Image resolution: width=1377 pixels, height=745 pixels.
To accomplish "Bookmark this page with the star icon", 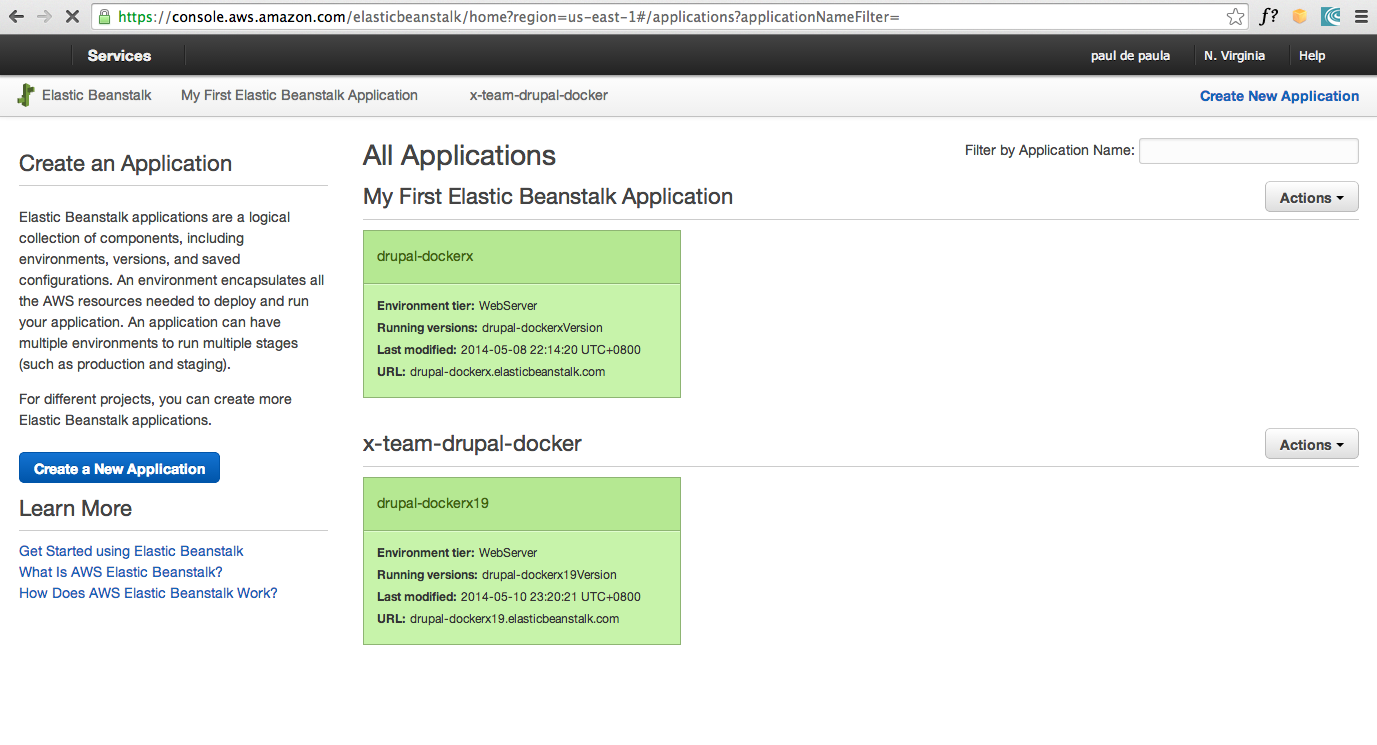I will 1236,16.
